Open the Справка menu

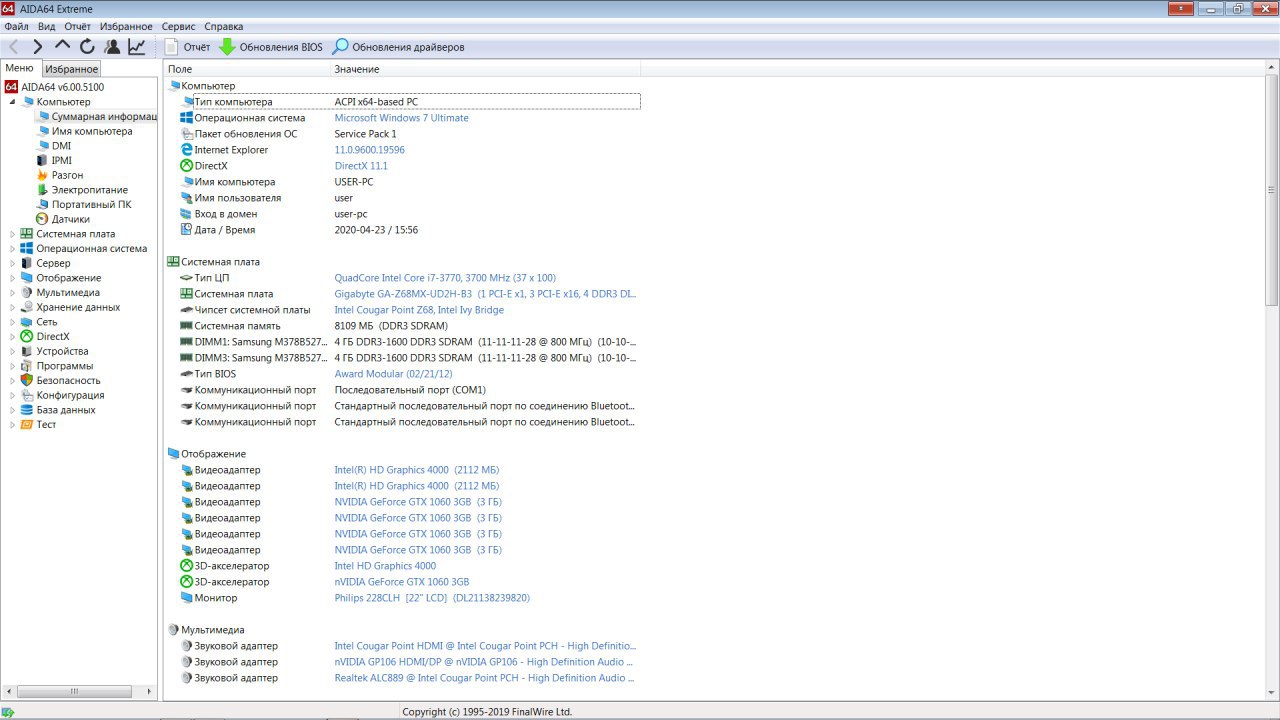(223, 26)
